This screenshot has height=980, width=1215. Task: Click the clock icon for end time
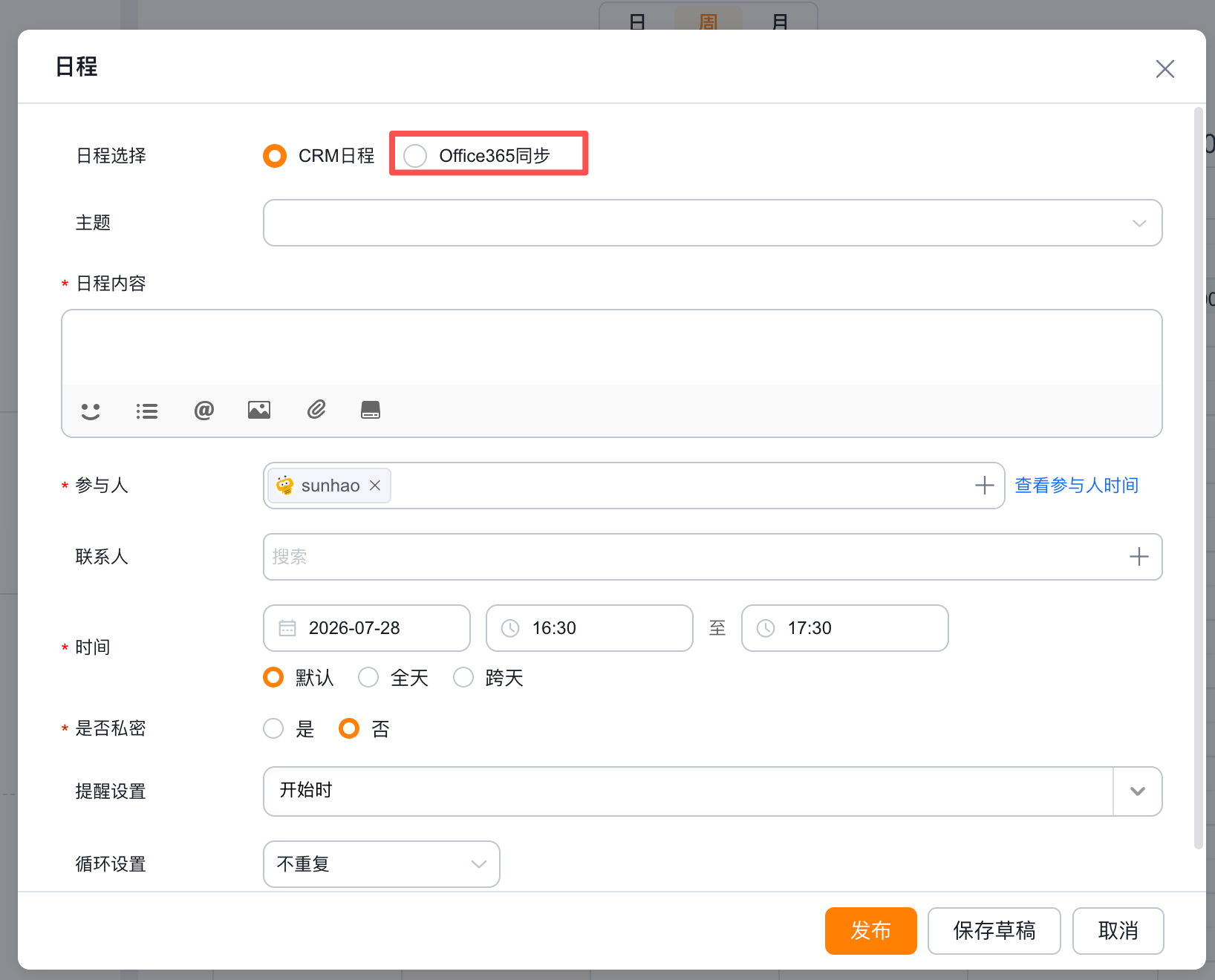click(766, 628)
